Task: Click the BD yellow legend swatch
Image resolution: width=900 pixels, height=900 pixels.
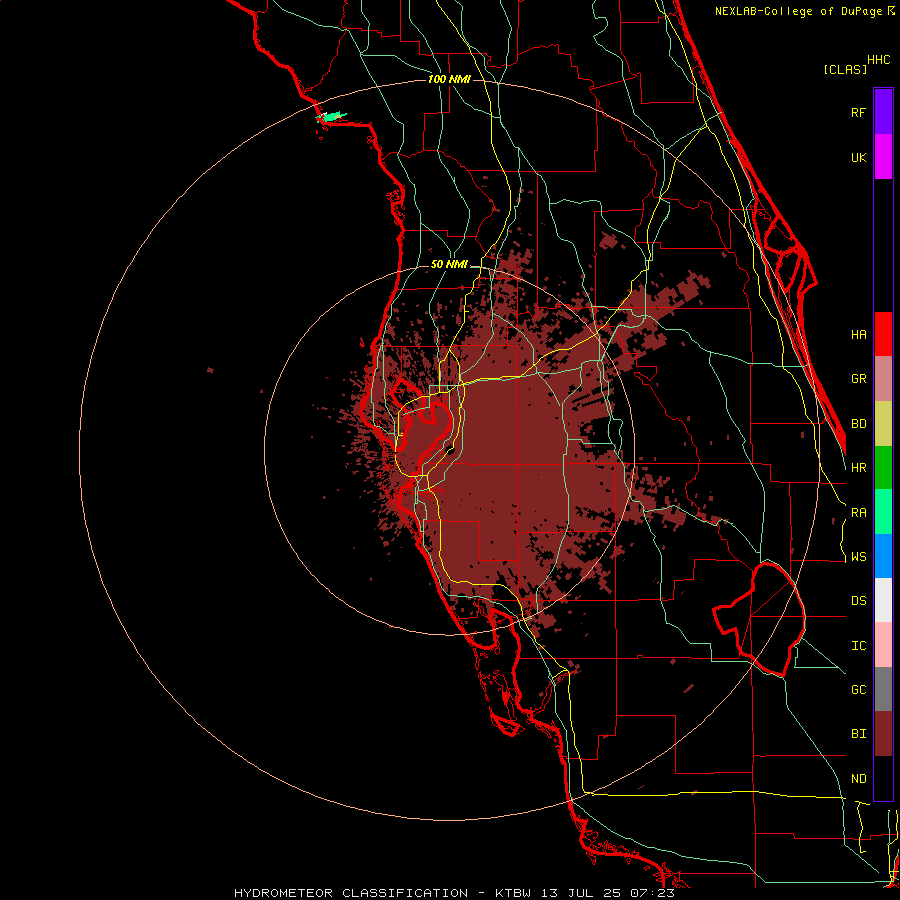Action: (883, 423)
